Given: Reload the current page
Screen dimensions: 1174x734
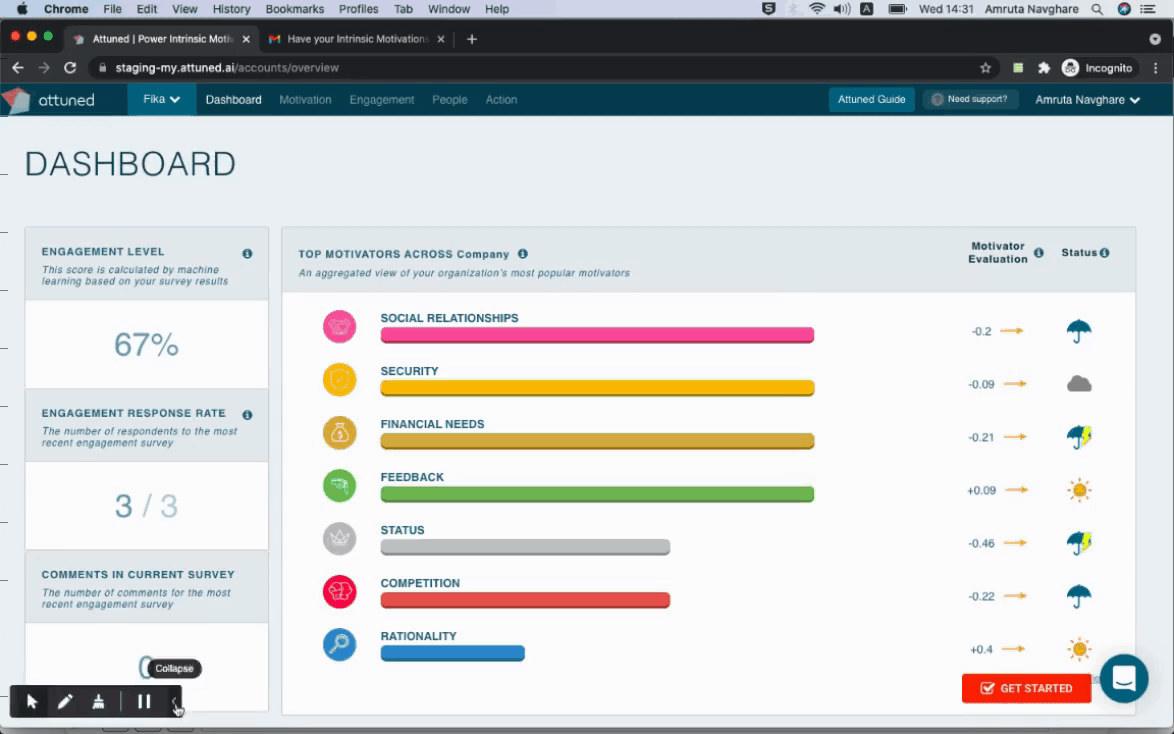Looking at the screenshot, I should 70,68.
